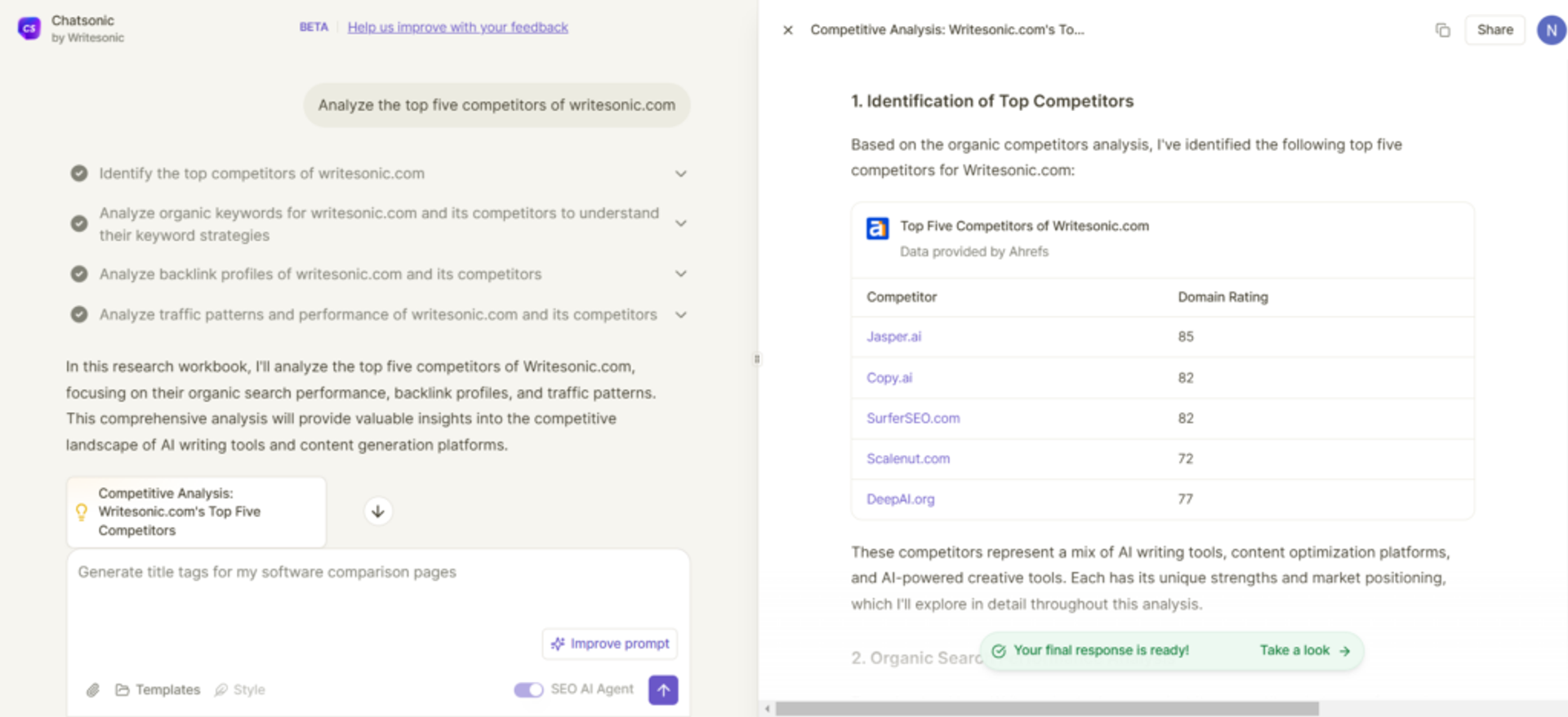Open the Scalenut.com competitor link
1568x717 pixels.
point(908,459)
